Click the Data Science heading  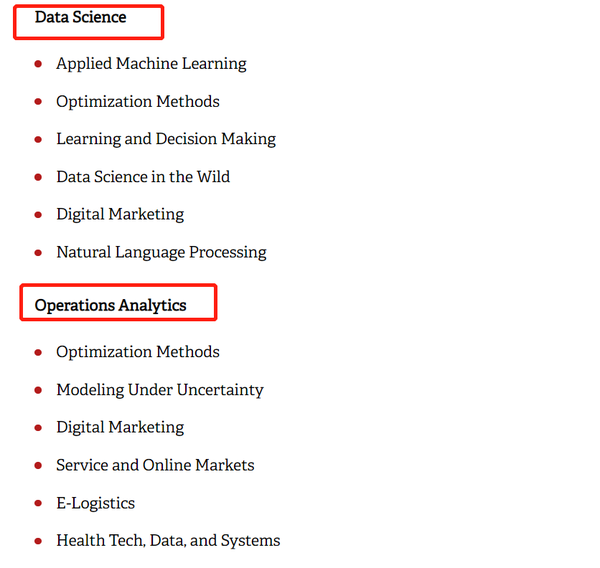pos(80,17)
